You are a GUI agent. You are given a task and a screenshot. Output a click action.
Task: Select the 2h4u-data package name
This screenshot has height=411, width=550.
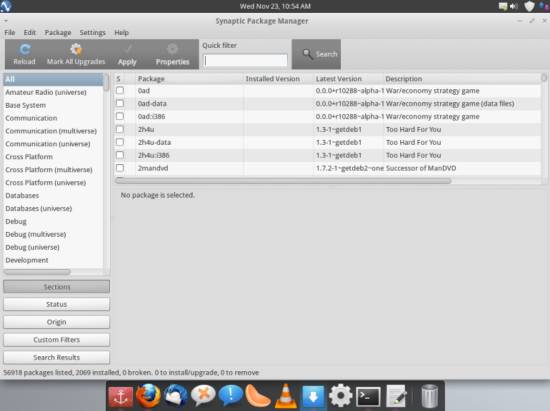pyautogui.click(x=154, y=142)
